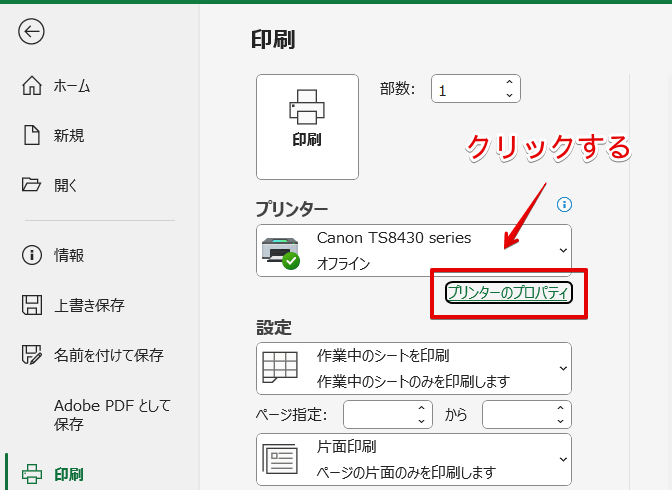The height and width of the screenshot is (490, 672).
Task: Choose Save As (名前を付けて保存)
Action: coord(108,354)
